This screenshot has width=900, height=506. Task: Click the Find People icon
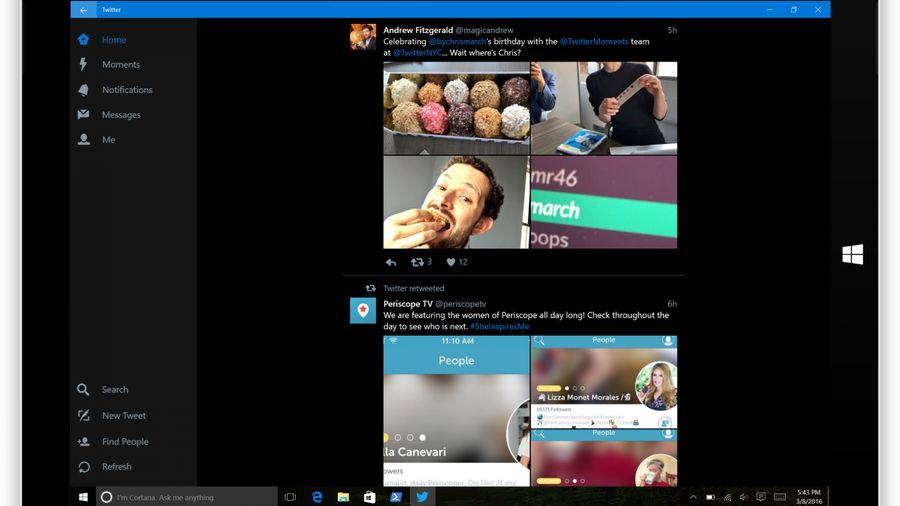[x=84, y=441]
